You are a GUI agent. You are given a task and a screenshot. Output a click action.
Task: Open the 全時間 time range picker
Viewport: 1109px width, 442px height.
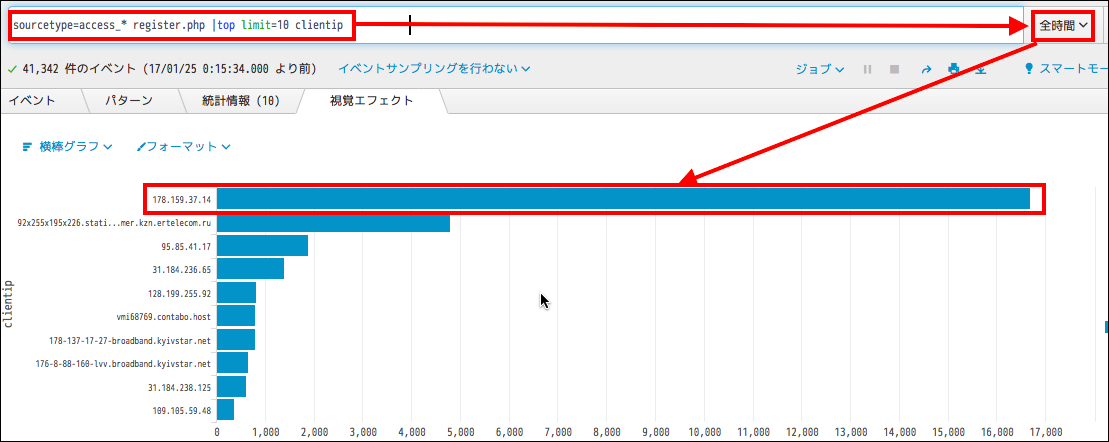(x=1063, y=24)
